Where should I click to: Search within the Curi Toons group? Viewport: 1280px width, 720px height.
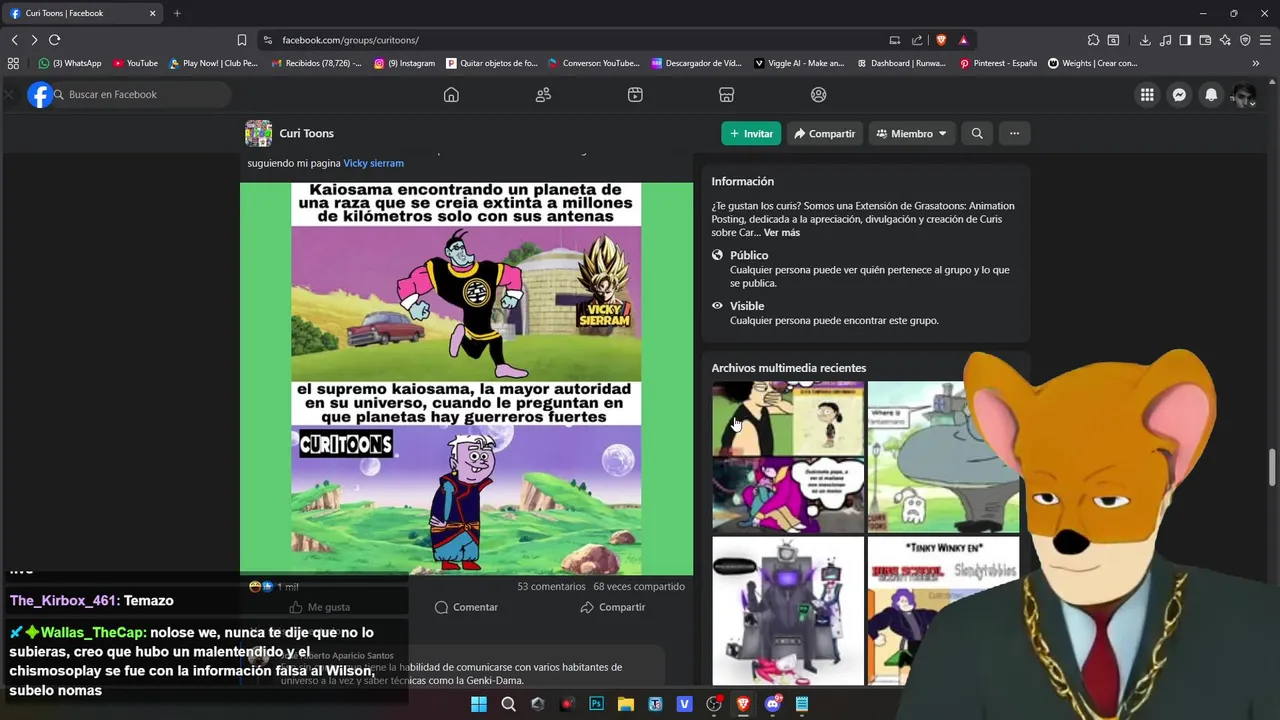(977, 133)
